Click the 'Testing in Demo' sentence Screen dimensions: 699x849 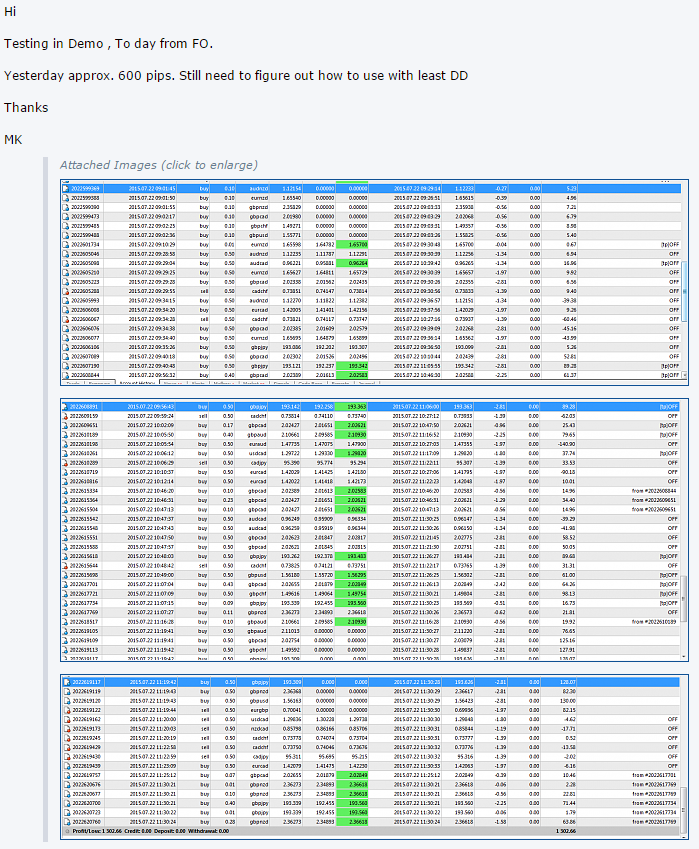pos(108,44)
